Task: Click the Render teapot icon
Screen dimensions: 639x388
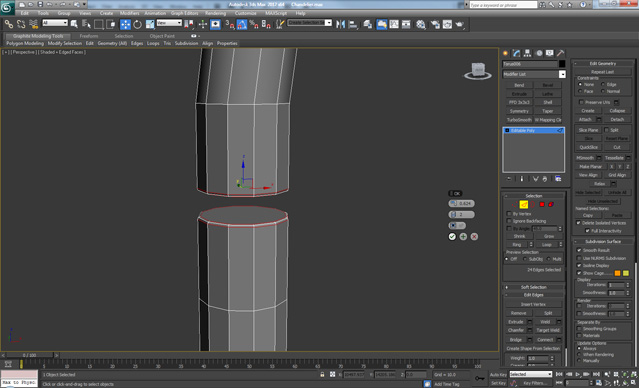Action: click(460, 24)
